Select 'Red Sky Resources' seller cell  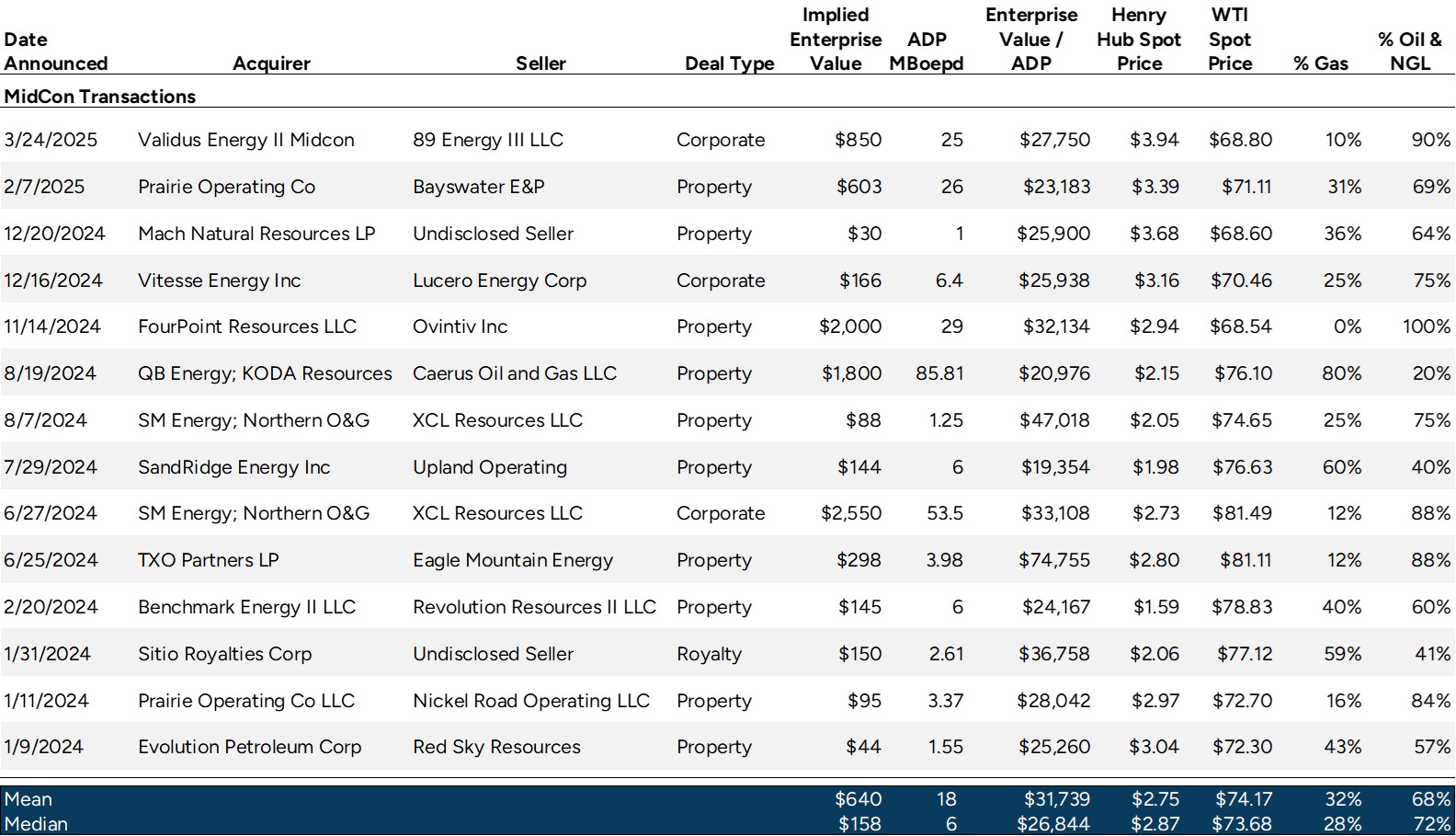pos(497,747)
